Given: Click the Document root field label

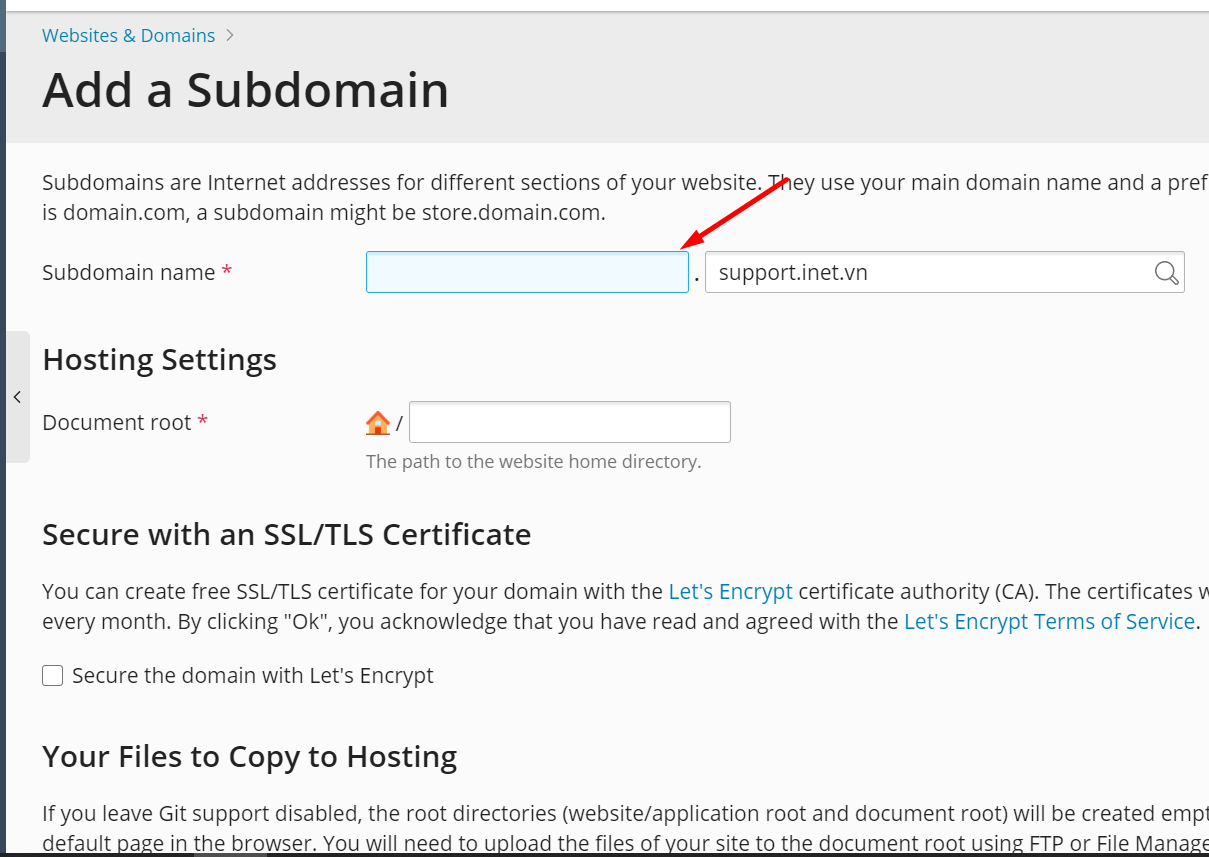Looking at the screenshot, I should pyautogui.click(x=117, y=422).
